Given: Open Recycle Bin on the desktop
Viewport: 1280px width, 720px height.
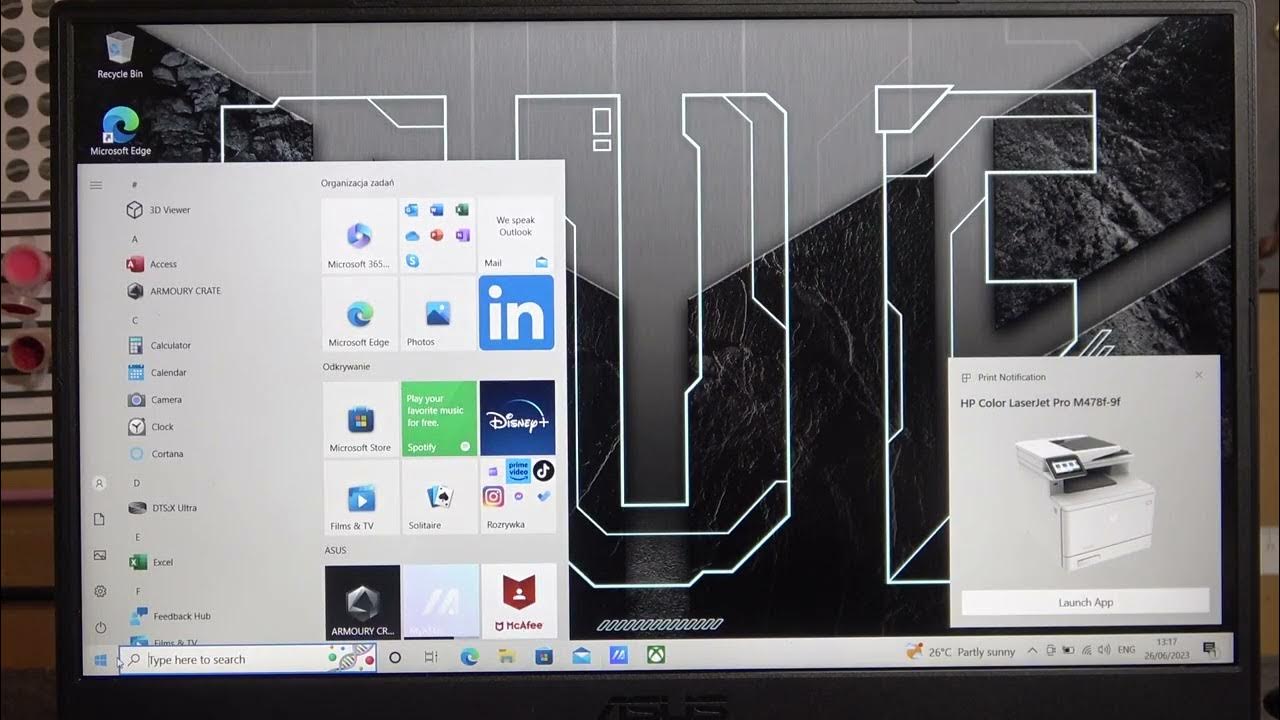Looking at the screenshot, I should pyautogui.click(x=120, y=55).
